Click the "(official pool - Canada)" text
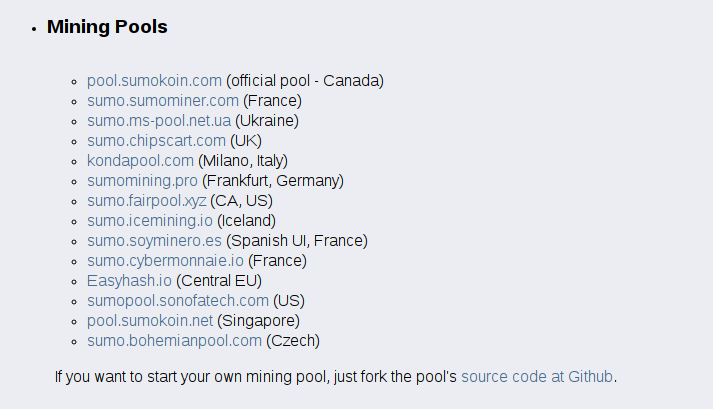 point(305,81)
